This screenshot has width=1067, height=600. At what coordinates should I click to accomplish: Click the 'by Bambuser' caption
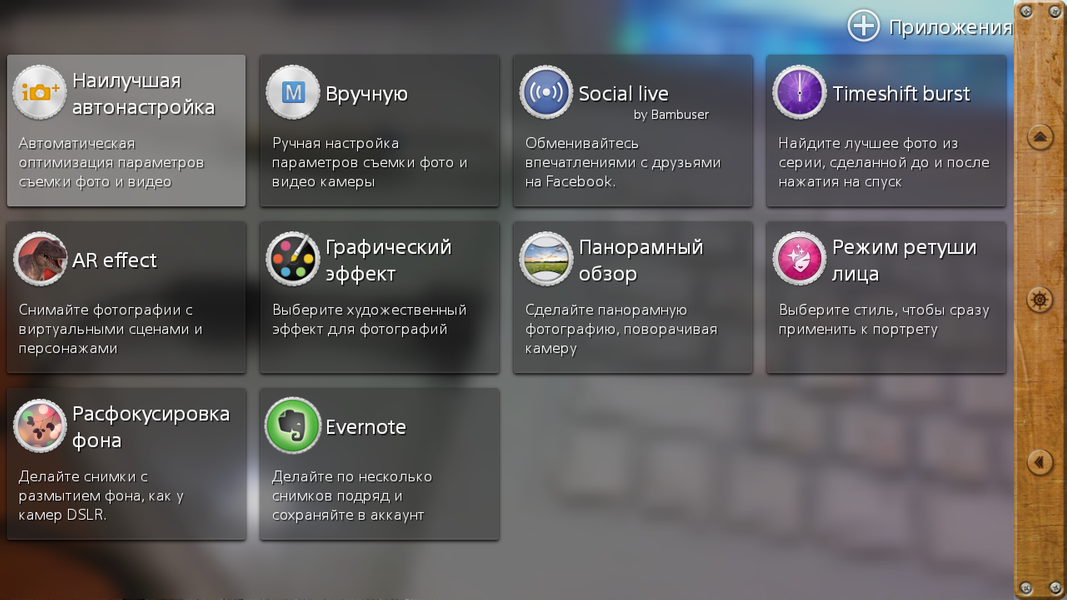pos(671,115)
